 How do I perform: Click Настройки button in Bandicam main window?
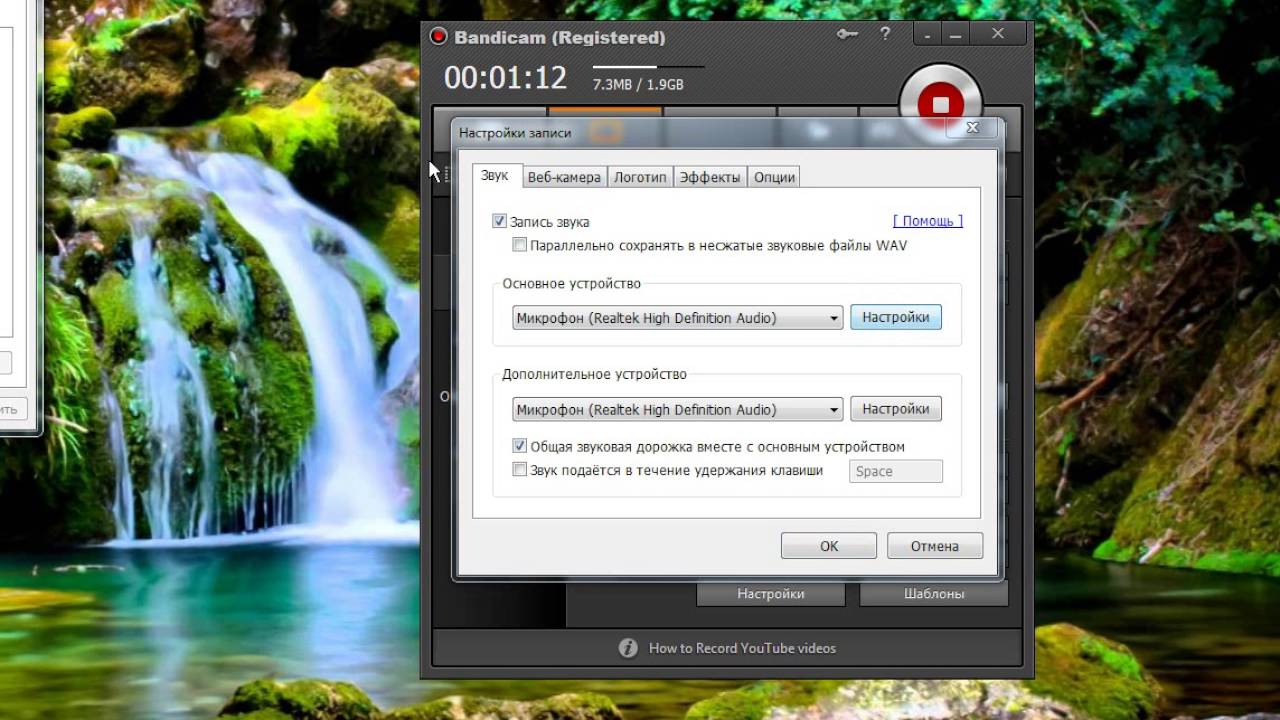(771, 594)
